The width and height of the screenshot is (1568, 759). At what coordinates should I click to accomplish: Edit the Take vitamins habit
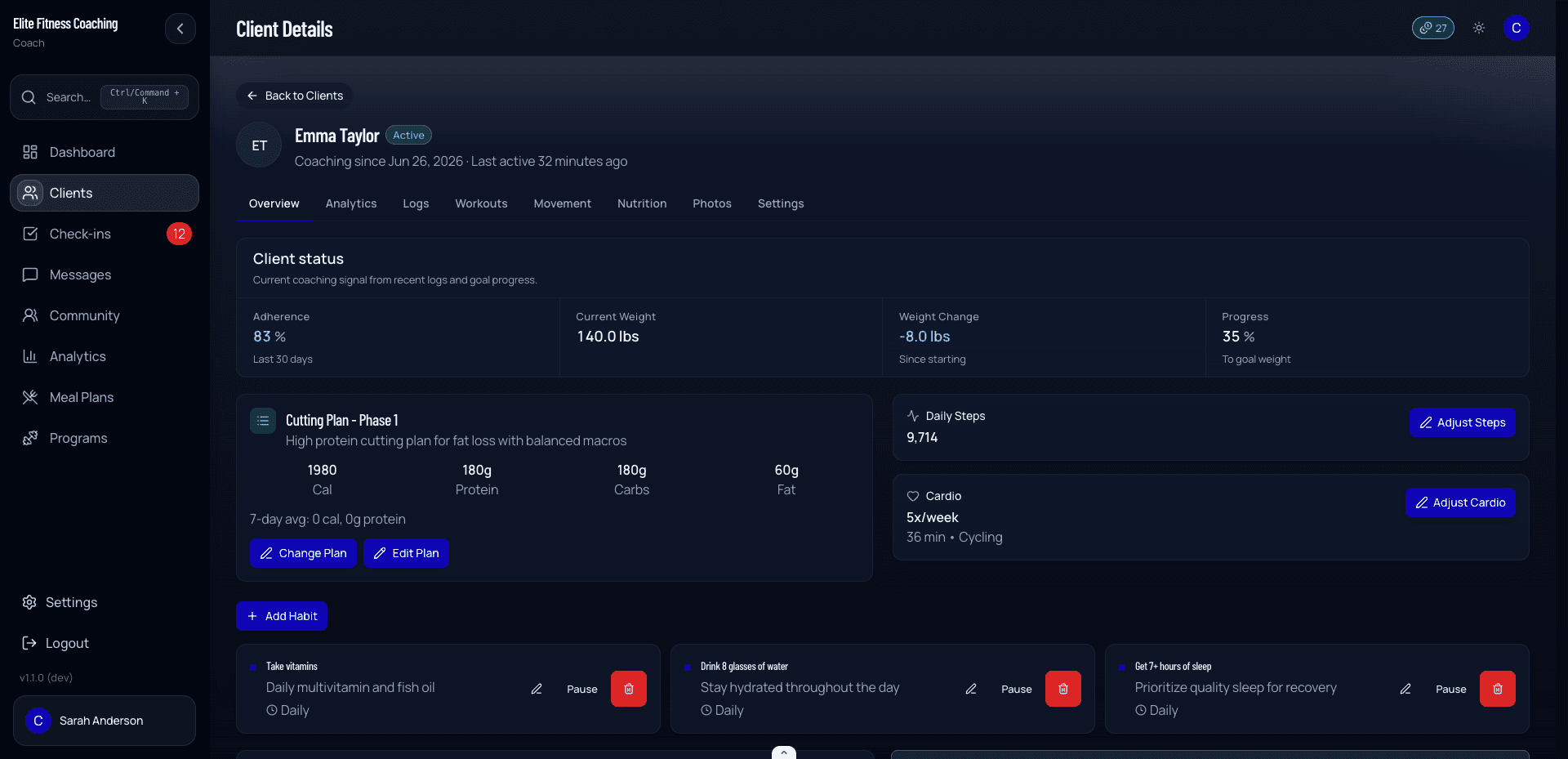click(x=537, y=689)
